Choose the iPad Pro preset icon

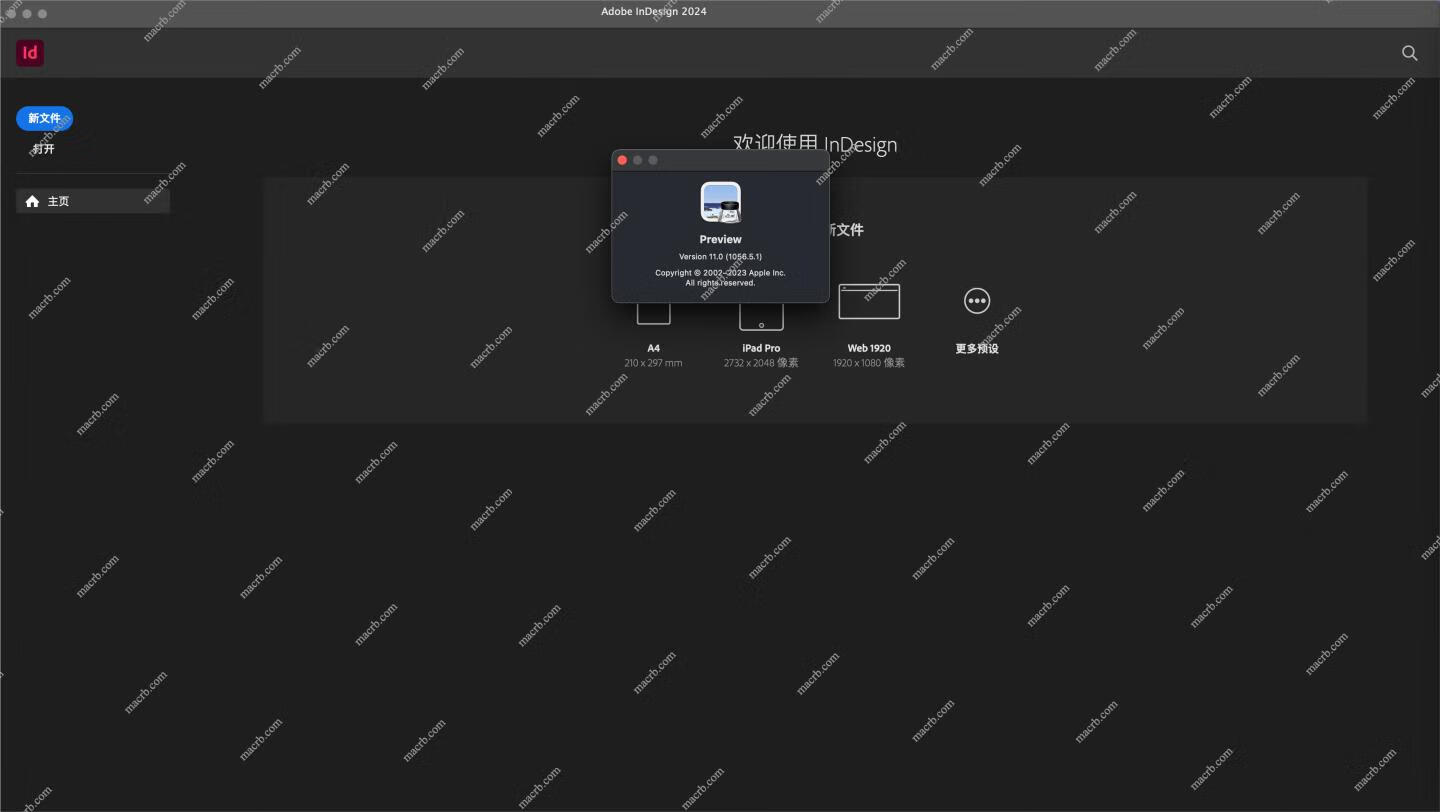click(761, 316)
